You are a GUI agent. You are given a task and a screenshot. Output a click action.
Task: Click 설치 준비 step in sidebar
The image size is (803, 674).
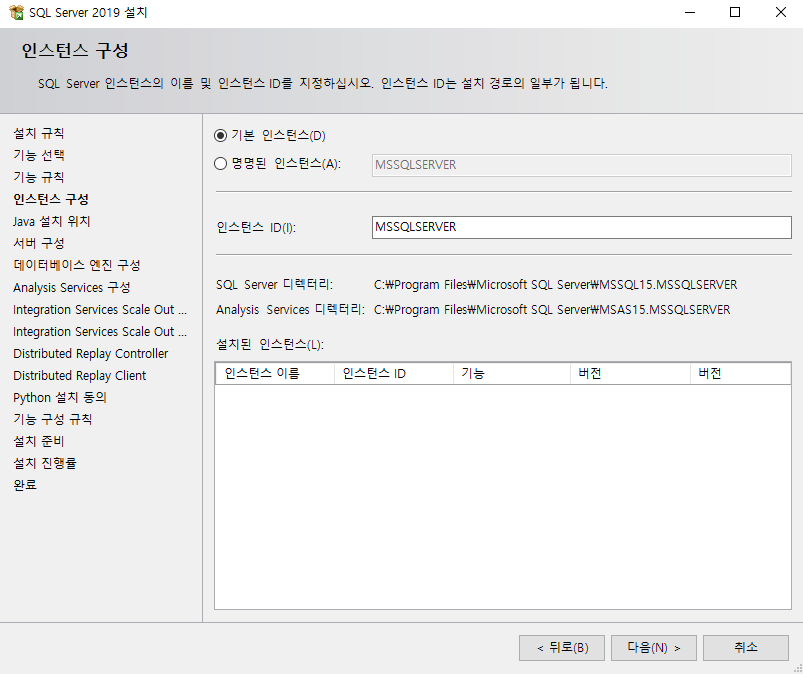[x=39, y=441]
